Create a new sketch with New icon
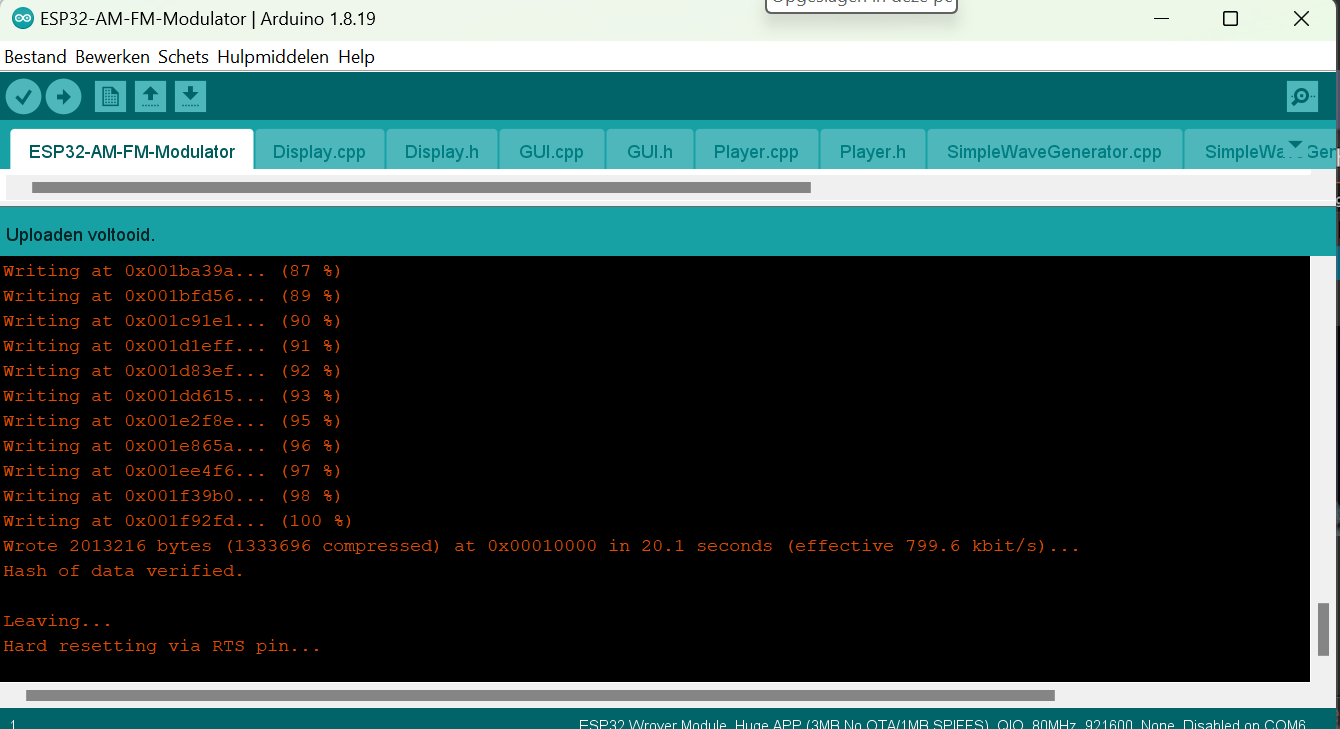 click(110, 97)
